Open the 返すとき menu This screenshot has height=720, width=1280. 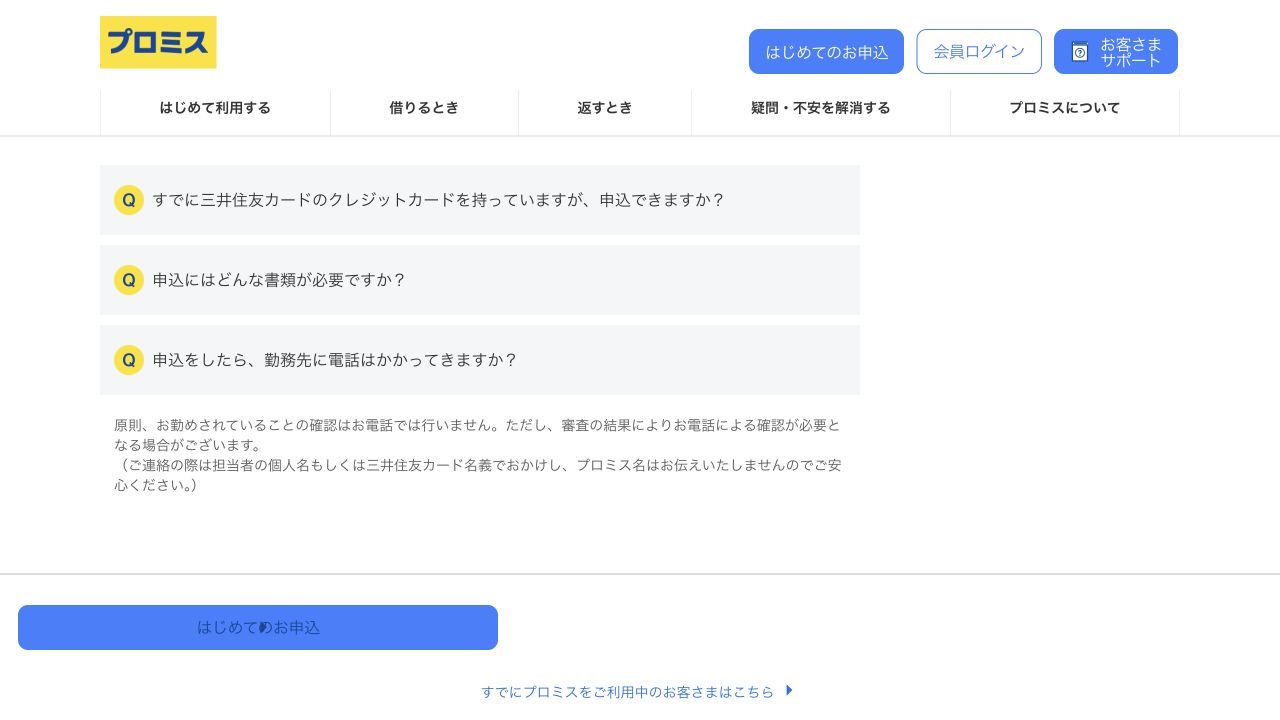605,109
